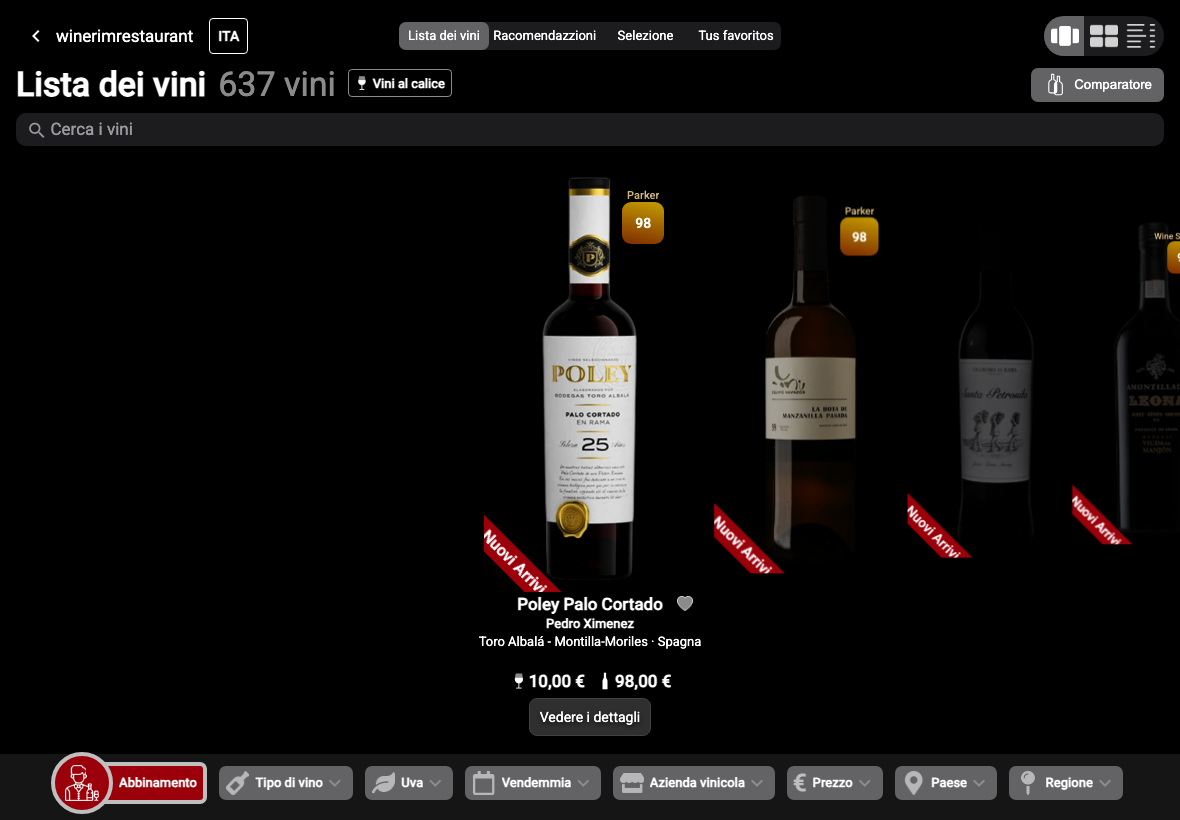
Task: Click the bottle price 98,00 €
Action: tap(636, 682)
